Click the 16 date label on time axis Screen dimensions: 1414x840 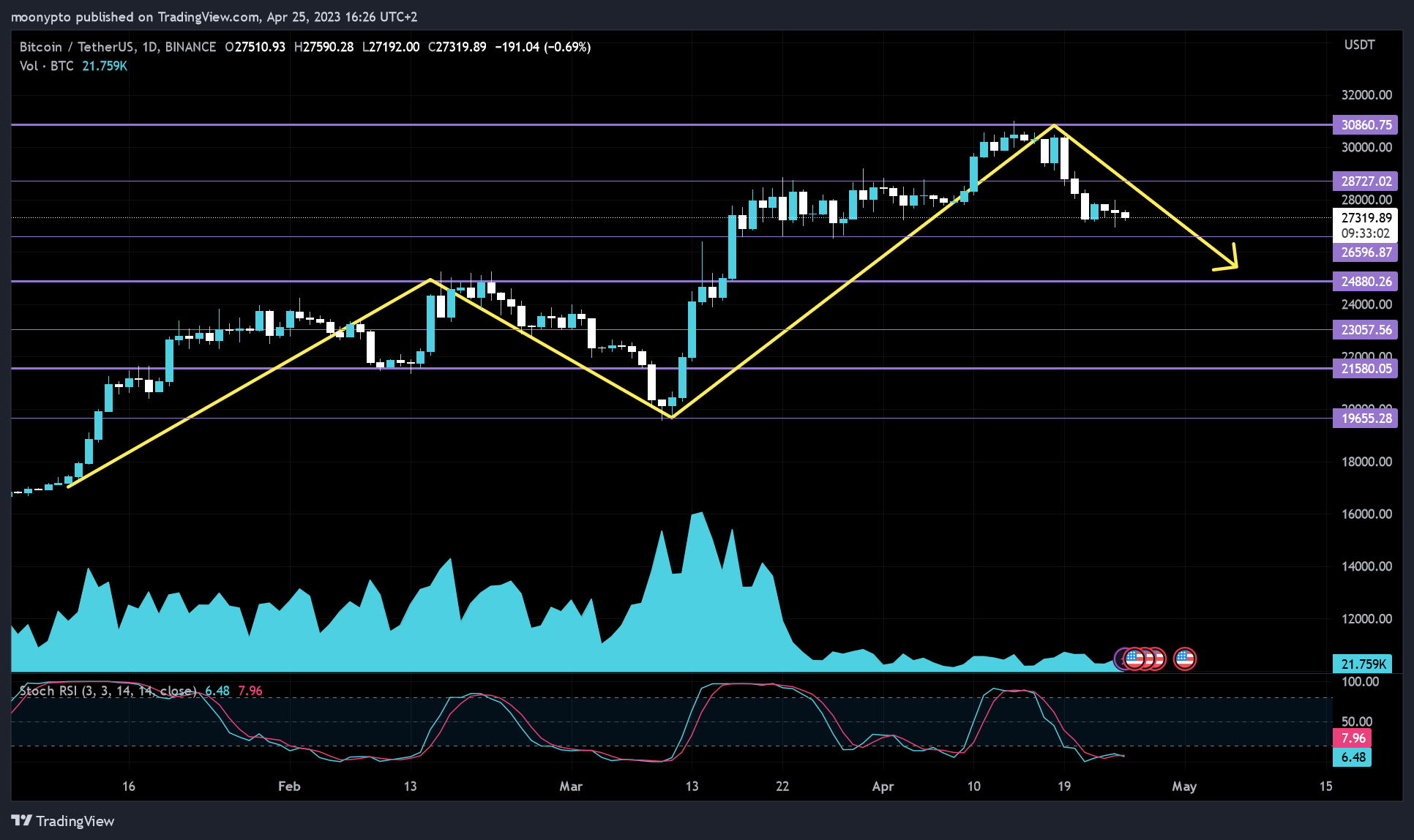(x=129, y=787)
